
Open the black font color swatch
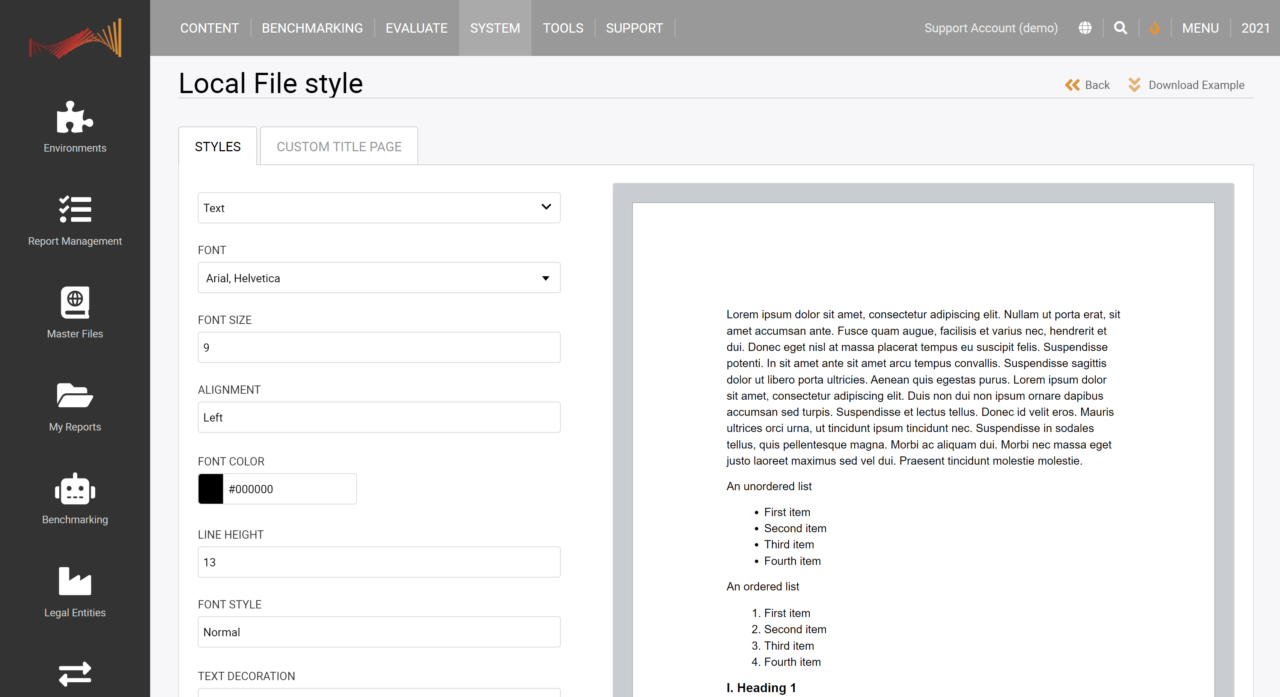tap(210, 488)
